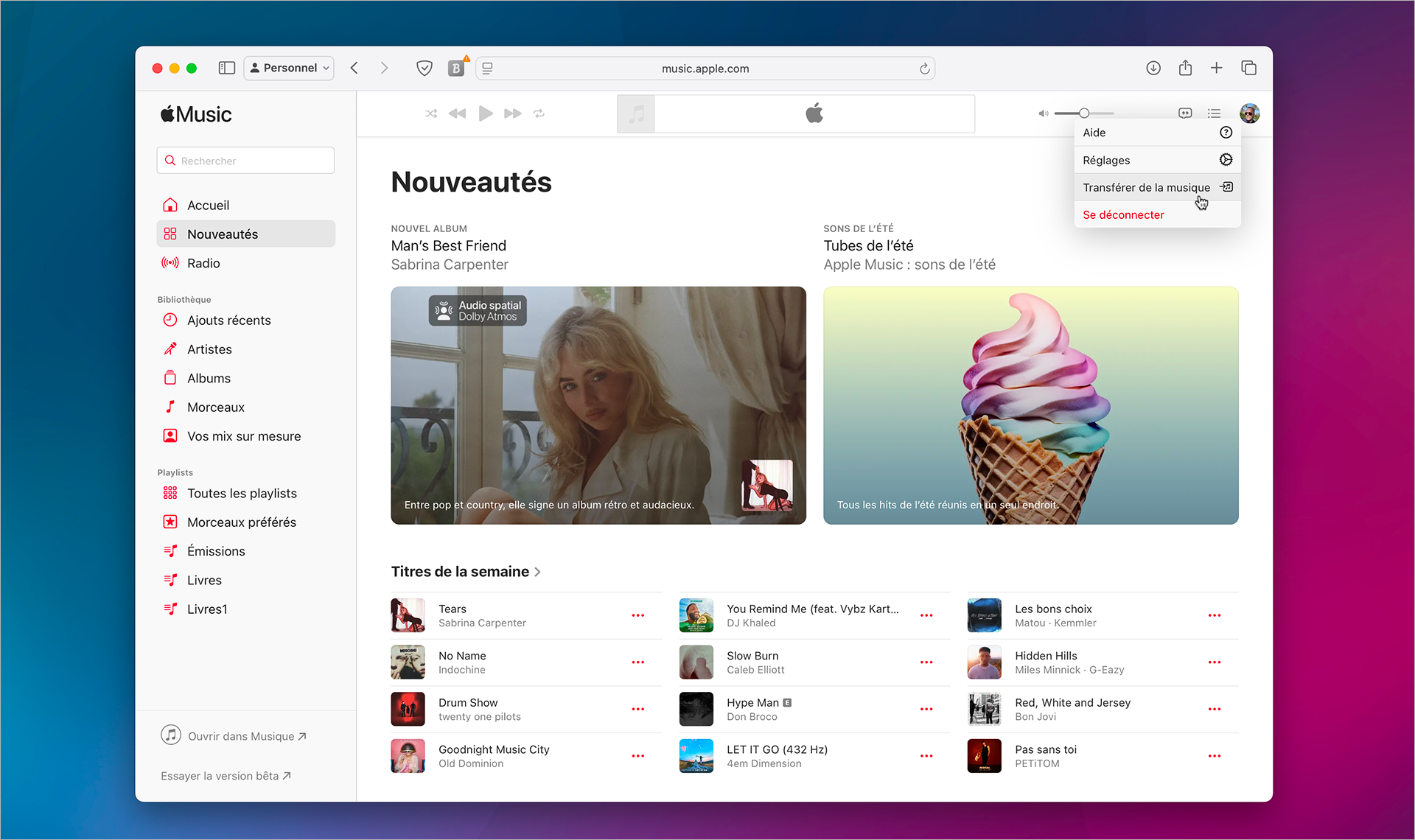Open more options for LET IT GO (432 Hz)
Image resolution: width=1415 pixels, height=840 pixels.
pyautogui.click(x=926, y=756)
